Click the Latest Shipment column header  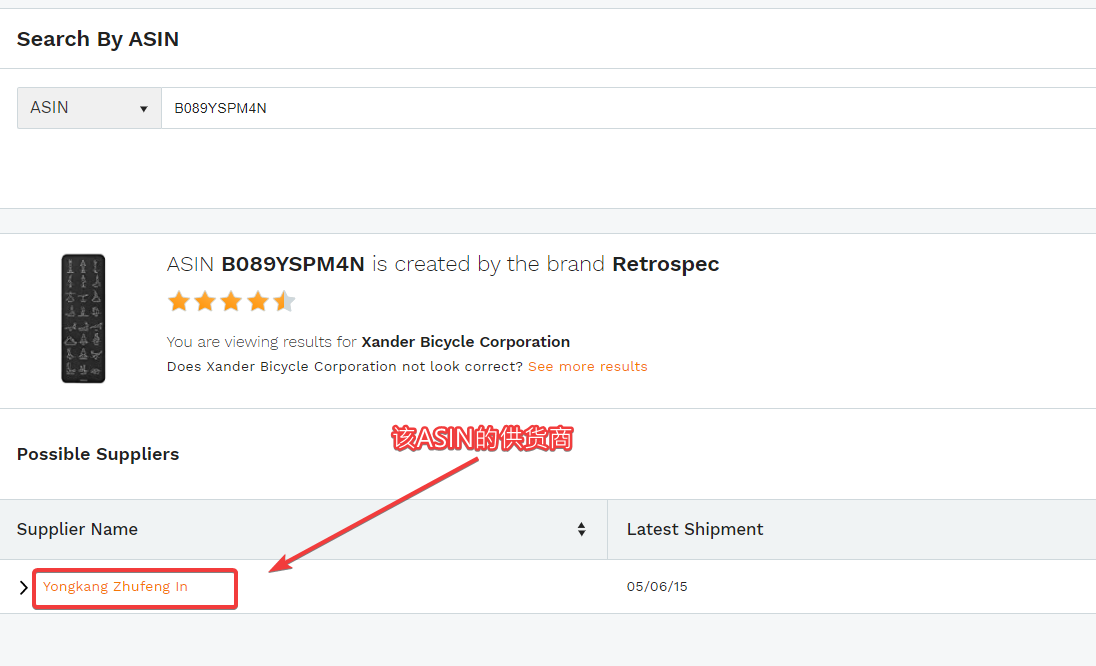[x=695, y=529]
